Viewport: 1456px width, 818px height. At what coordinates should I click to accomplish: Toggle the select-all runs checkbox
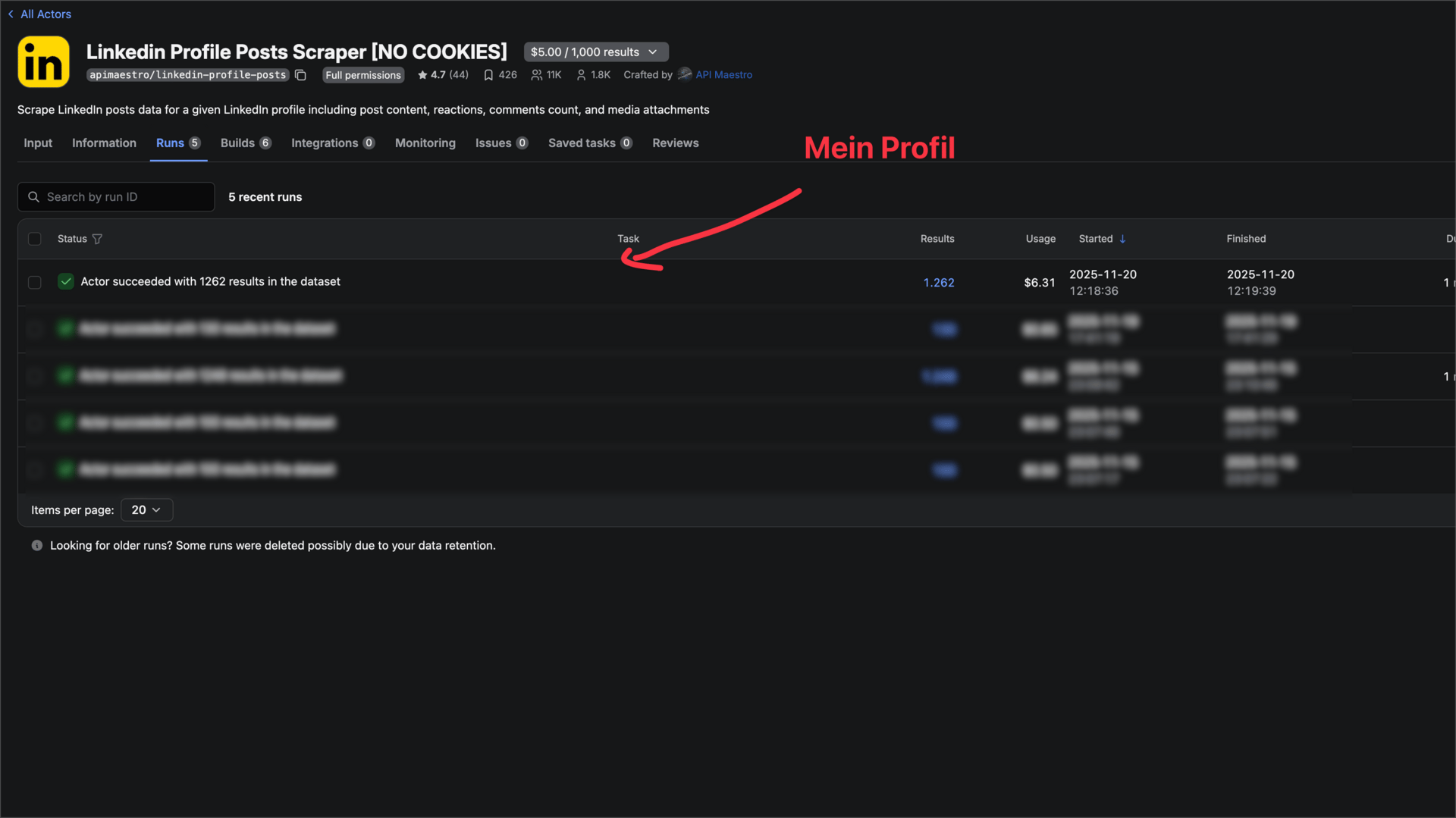(35, 239)
